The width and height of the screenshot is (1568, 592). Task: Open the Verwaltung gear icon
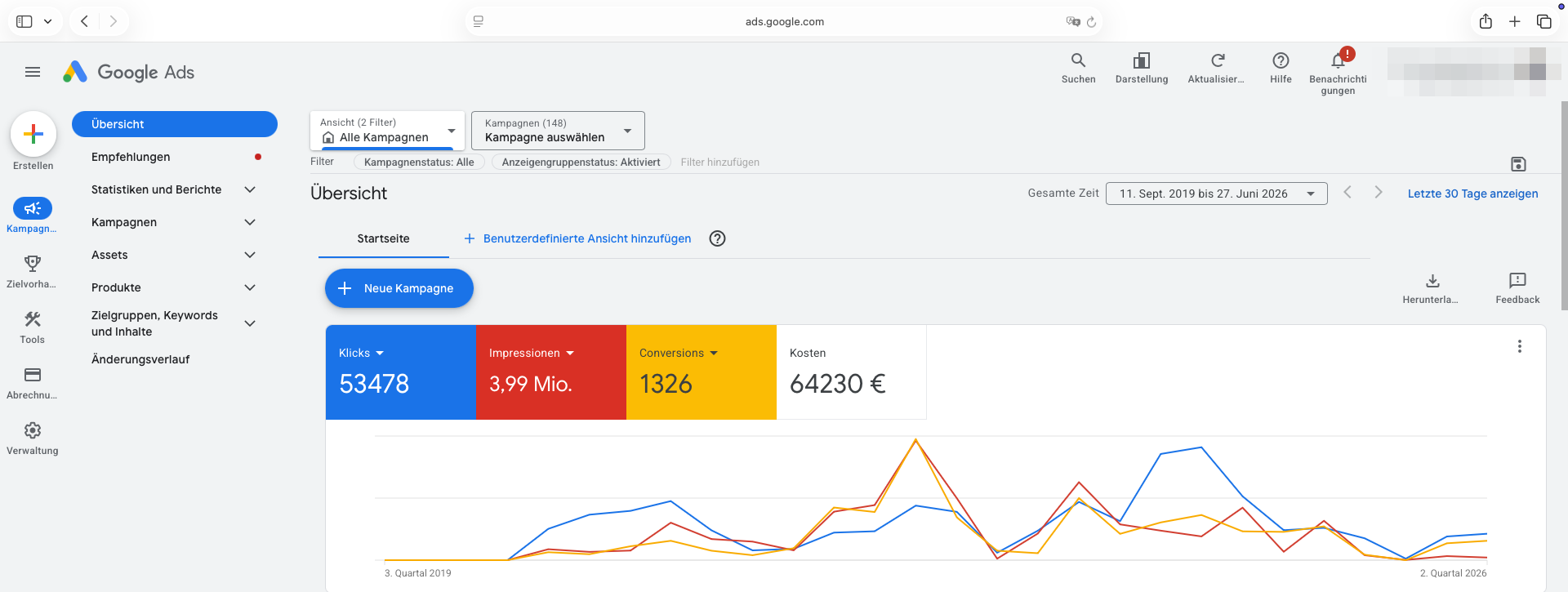point(33,430)
